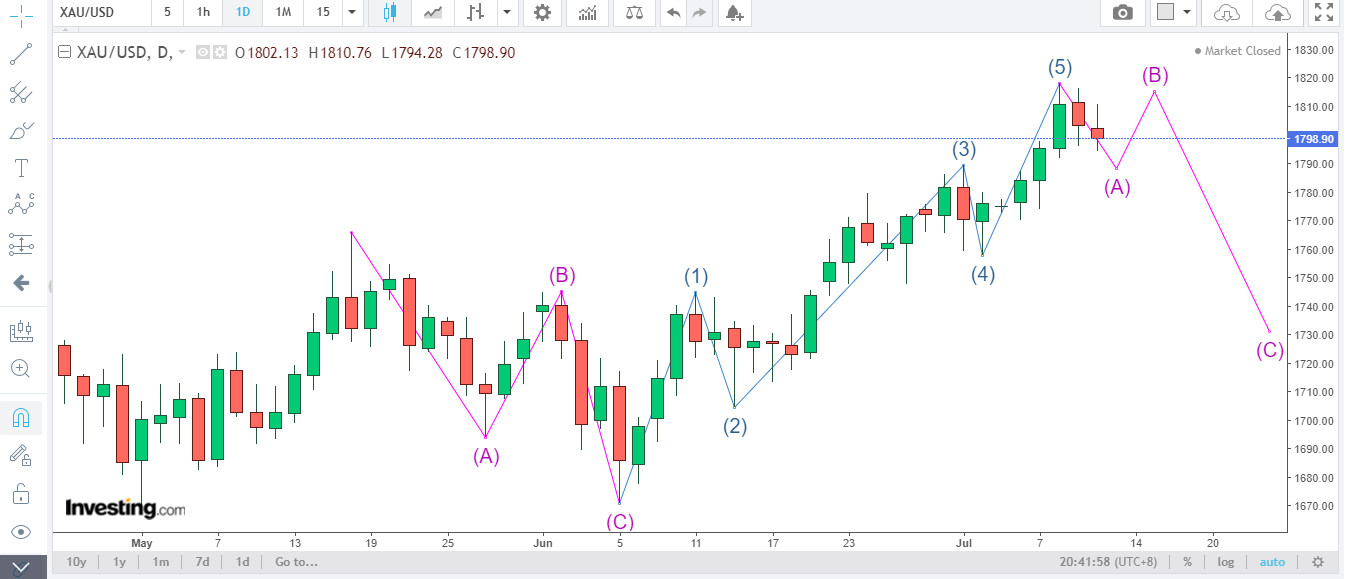
Task: Take a chart snapshot with camera icon
Action: pyautogui.click(x=1123, y=13)
